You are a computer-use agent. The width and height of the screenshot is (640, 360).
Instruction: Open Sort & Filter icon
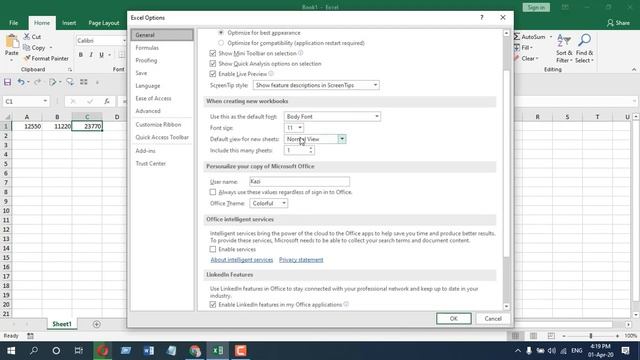564,41
